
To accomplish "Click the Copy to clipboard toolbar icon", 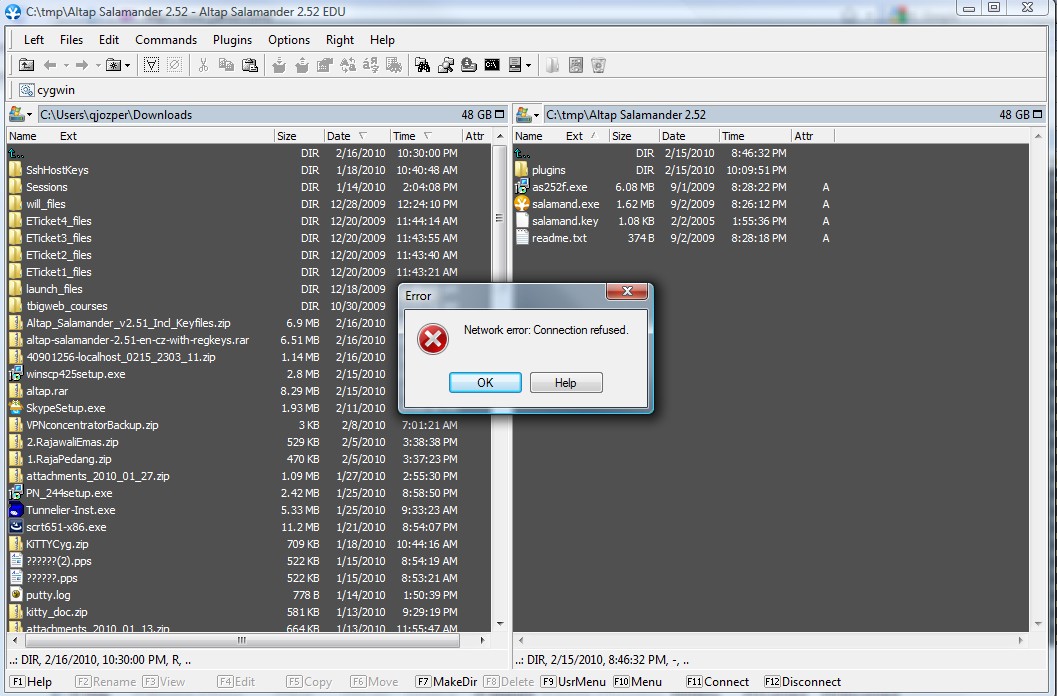I will (x=226, y=65).
